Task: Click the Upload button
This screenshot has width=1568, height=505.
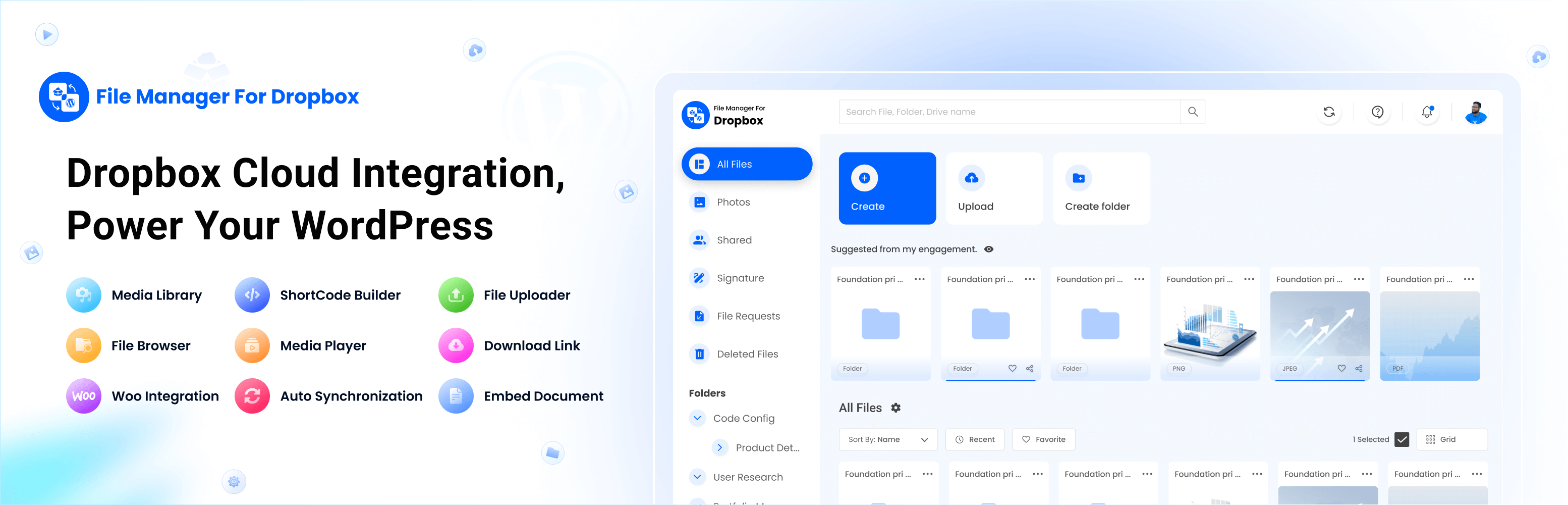Action: [x=994, y=188]
